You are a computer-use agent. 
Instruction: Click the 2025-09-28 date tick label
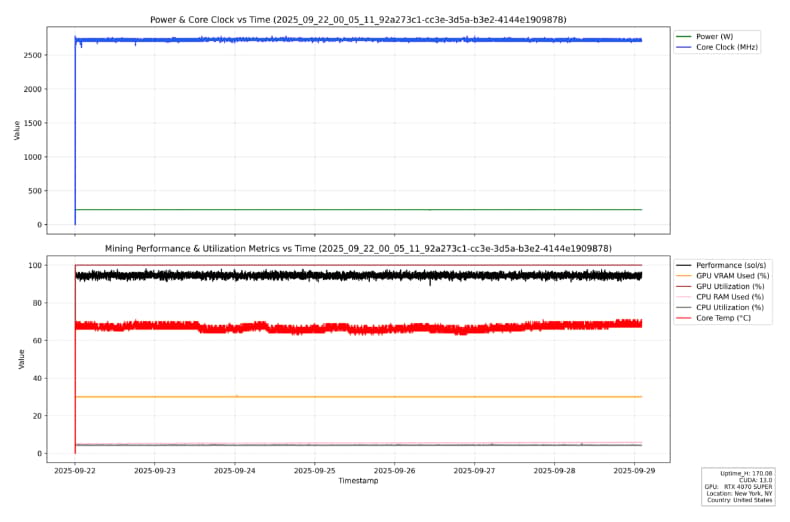click(554, 471)
